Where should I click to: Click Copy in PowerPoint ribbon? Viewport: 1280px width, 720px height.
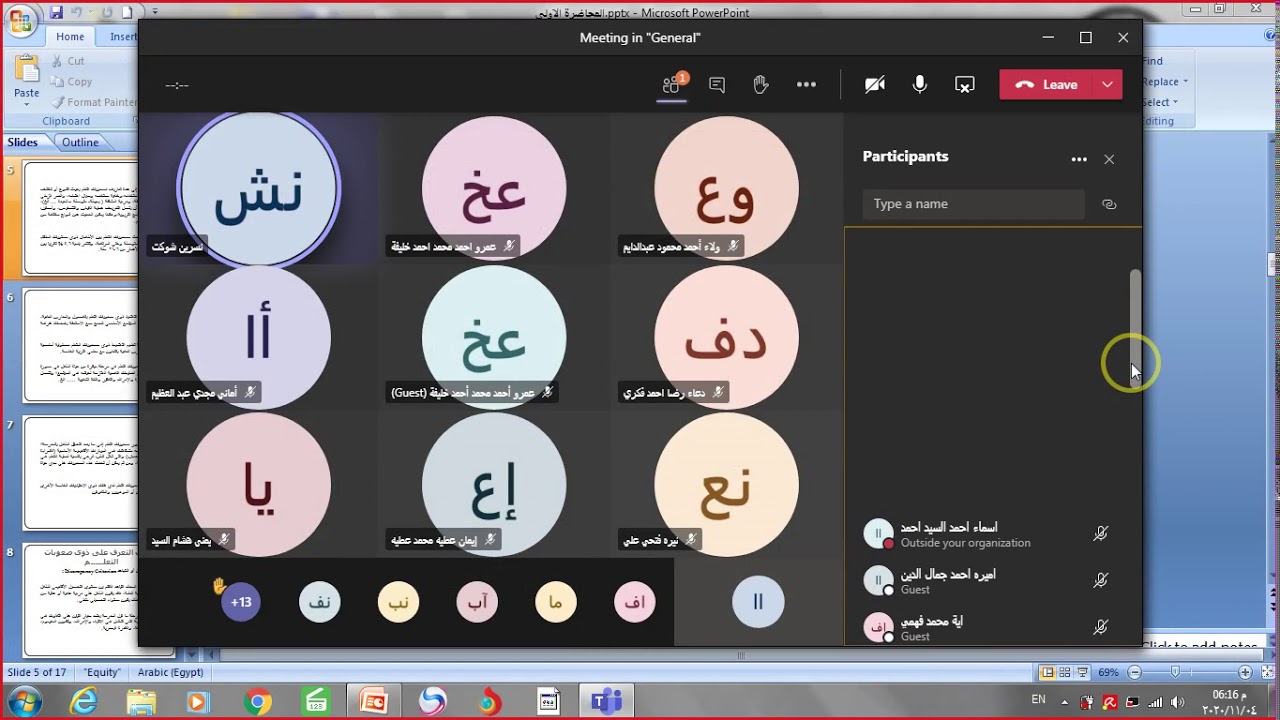[x=72, y=82]
